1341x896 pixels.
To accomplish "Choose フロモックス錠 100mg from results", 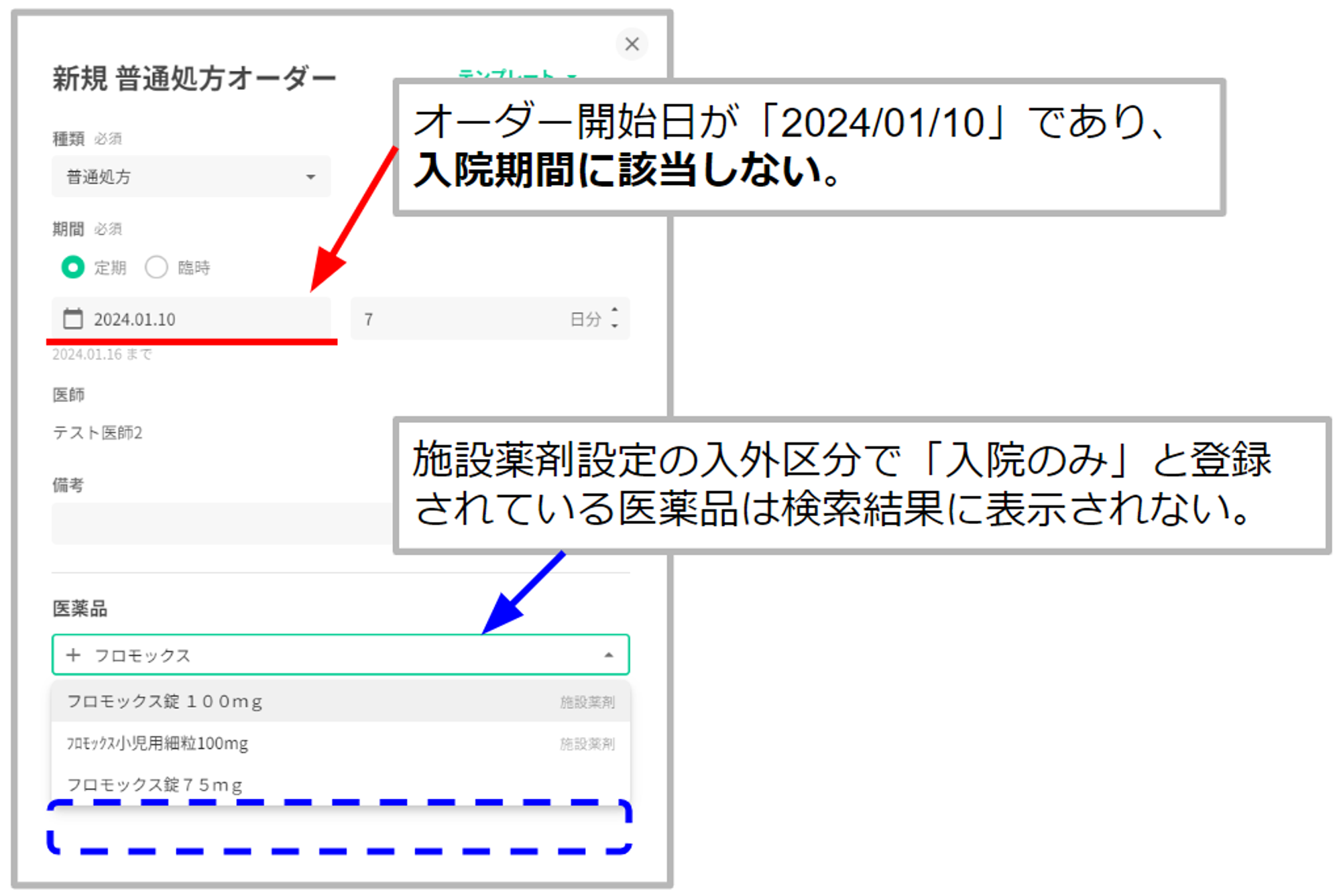I will pos(165,702).
